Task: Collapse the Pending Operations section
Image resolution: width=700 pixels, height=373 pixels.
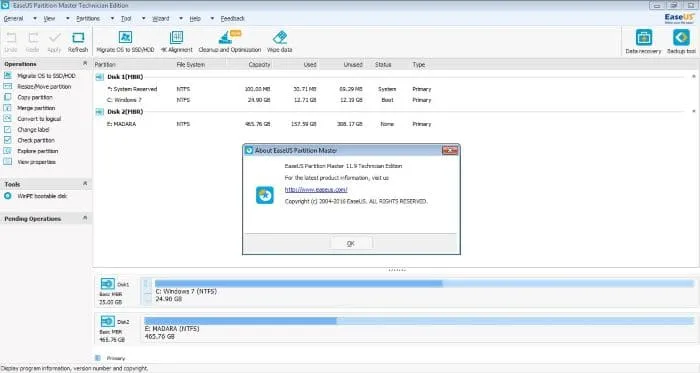Action: (85, 218)
